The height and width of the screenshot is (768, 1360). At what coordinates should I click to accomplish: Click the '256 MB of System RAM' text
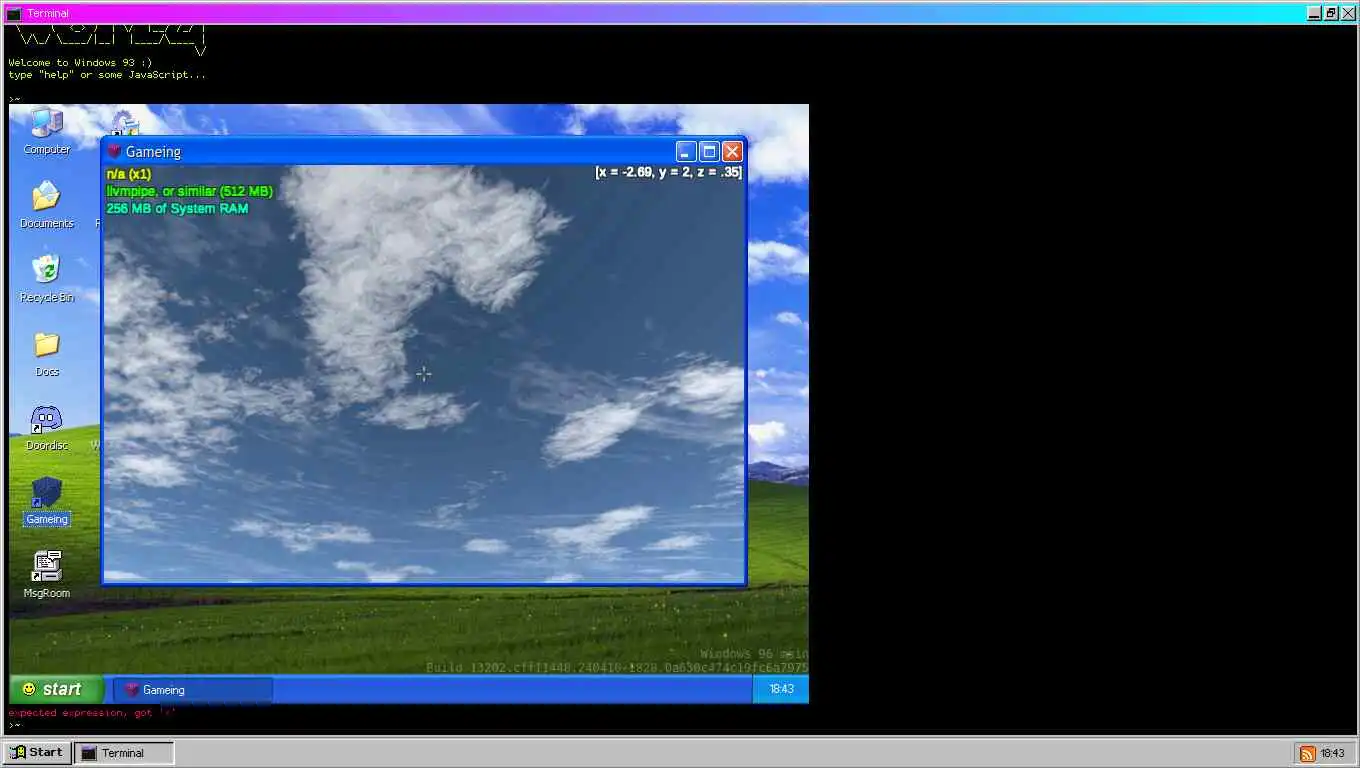point(177,208)
